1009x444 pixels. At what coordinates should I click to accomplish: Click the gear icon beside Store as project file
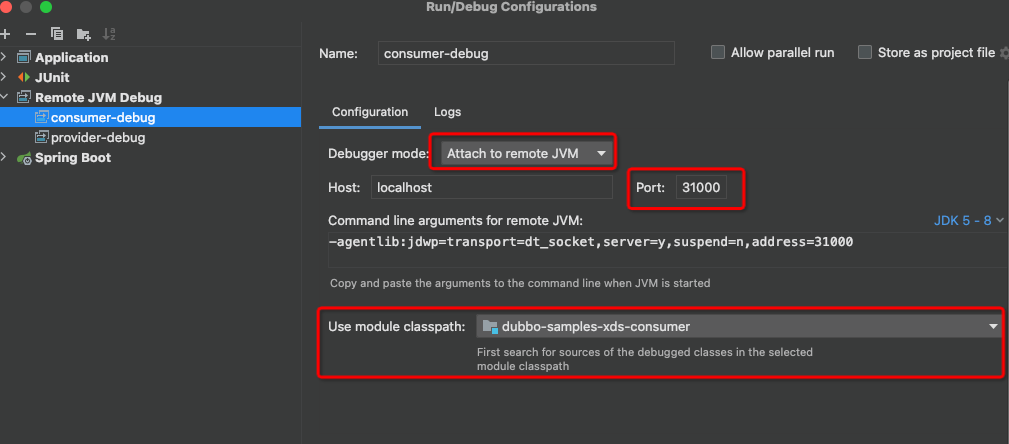(1003, 53)
